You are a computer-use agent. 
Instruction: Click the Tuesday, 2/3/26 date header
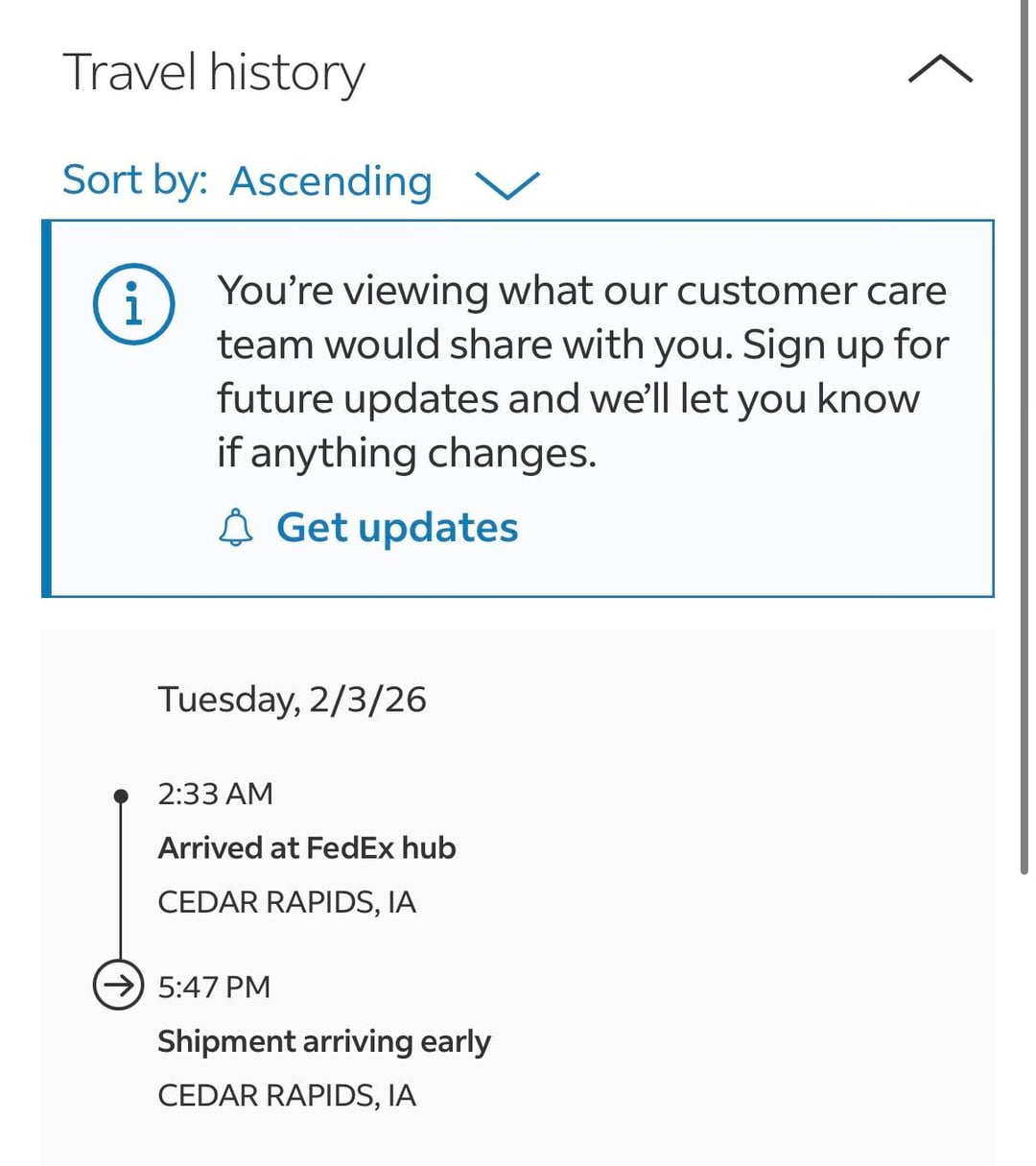tap(292, 700)
